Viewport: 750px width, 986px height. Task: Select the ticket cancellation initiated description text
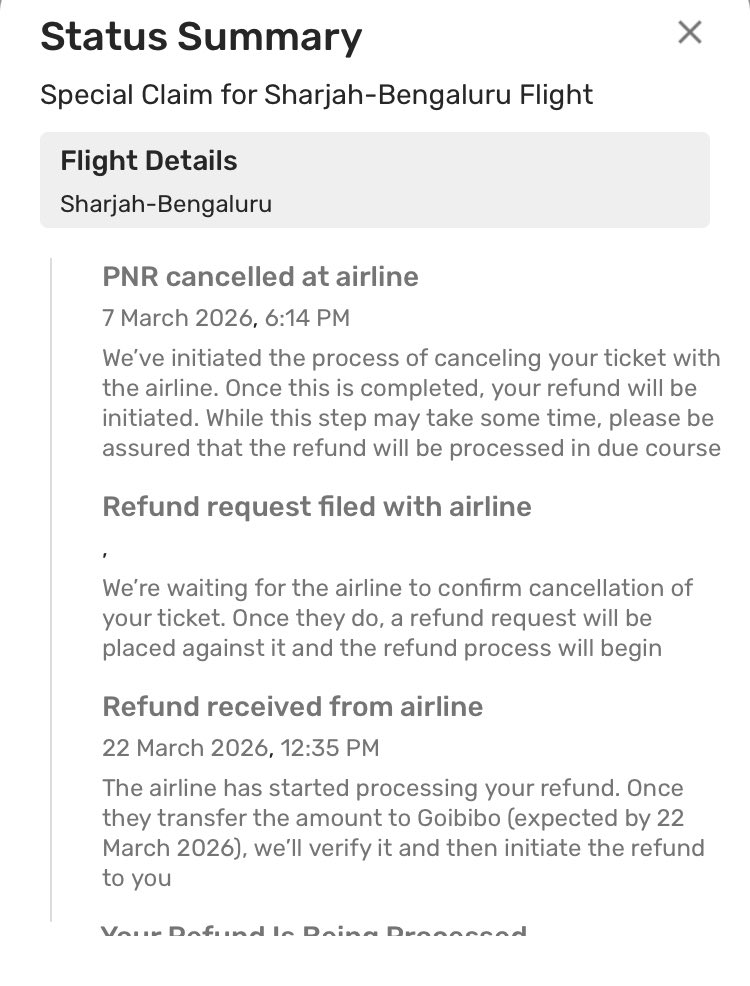[410, 402]
